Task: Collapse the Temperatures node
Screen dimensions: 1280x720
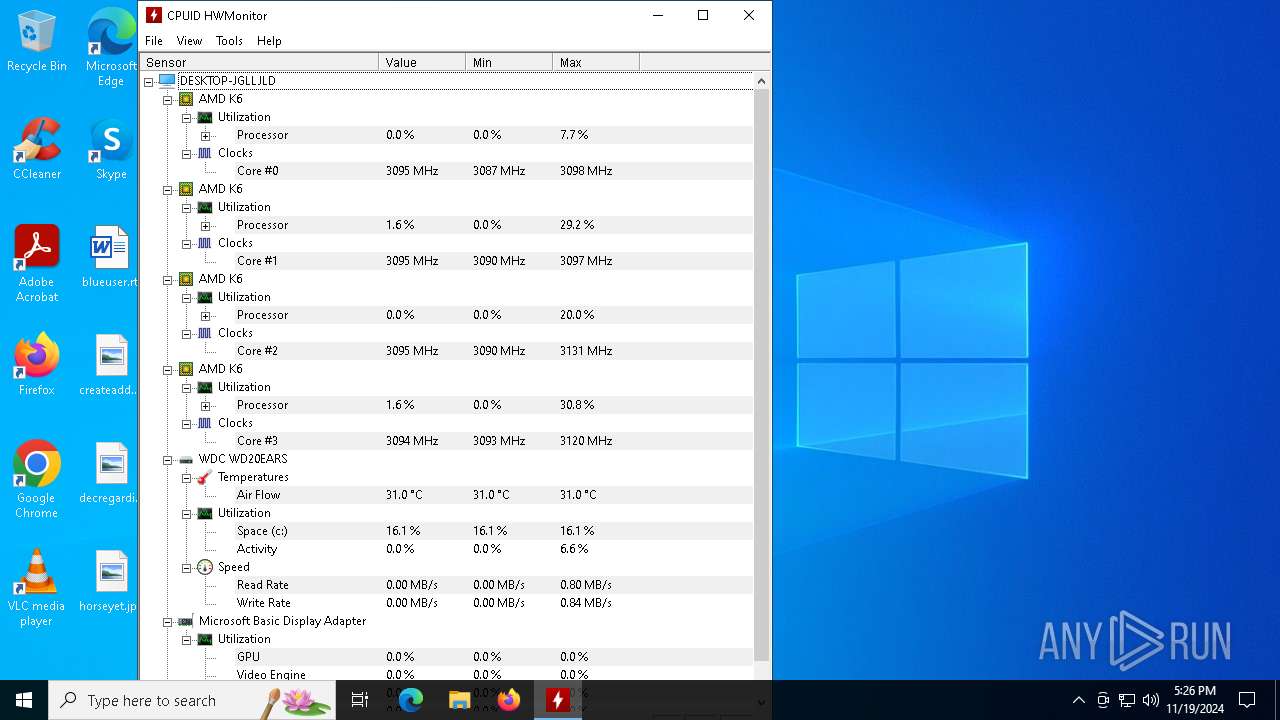Action: click(x=187, y=477)
